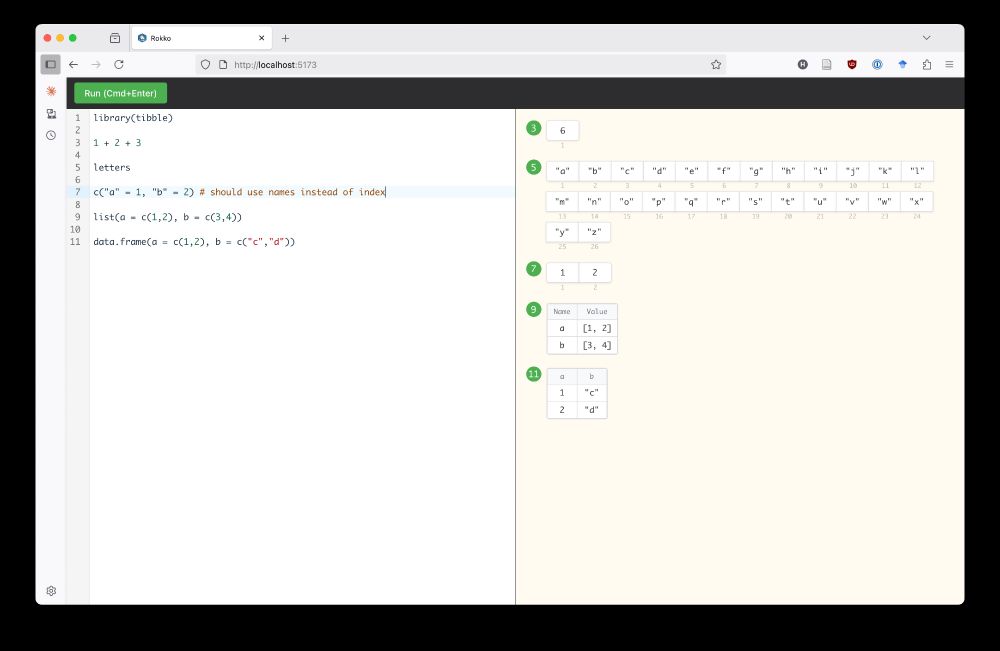Click the blue graduation cap extension icon
Viewport: 1000px width, 651px height.
click(902, 64)
